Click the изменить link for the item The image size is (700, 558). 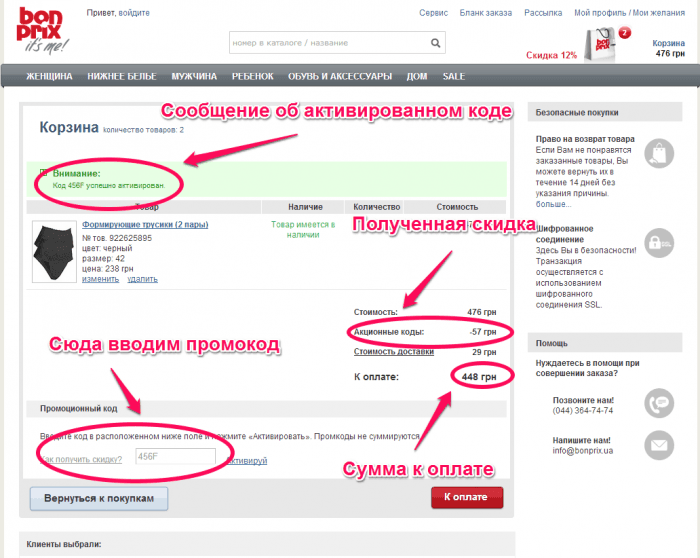(x=100, y=279)
